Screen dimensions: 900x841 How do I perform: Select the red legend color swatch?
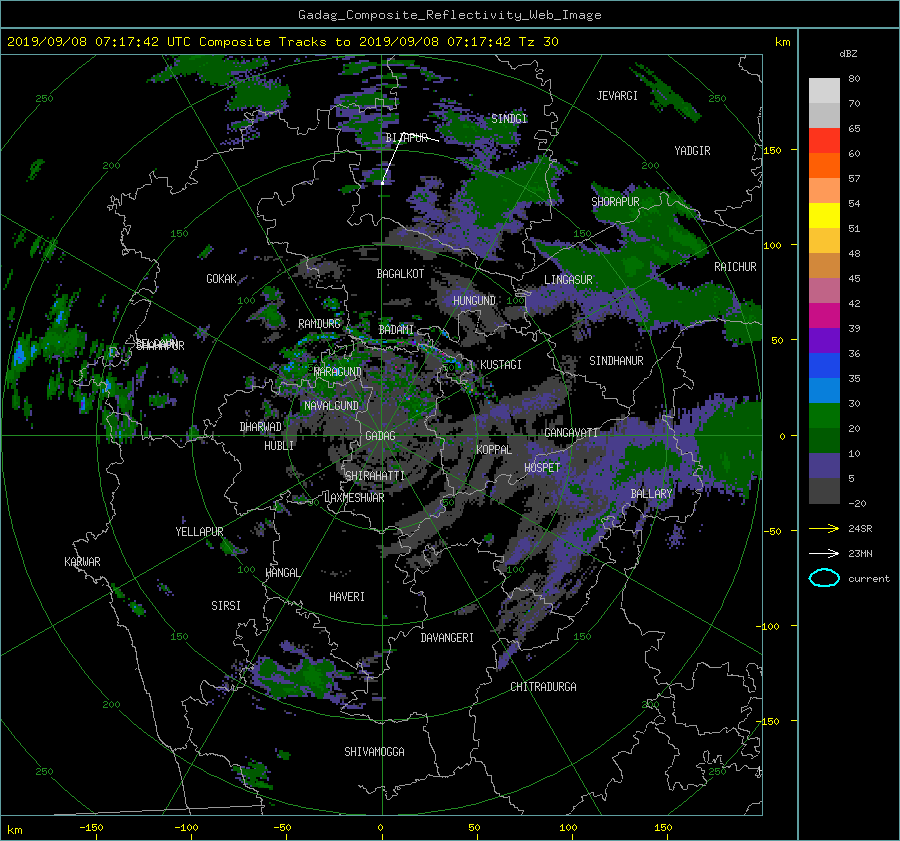(x=824, y=141)
